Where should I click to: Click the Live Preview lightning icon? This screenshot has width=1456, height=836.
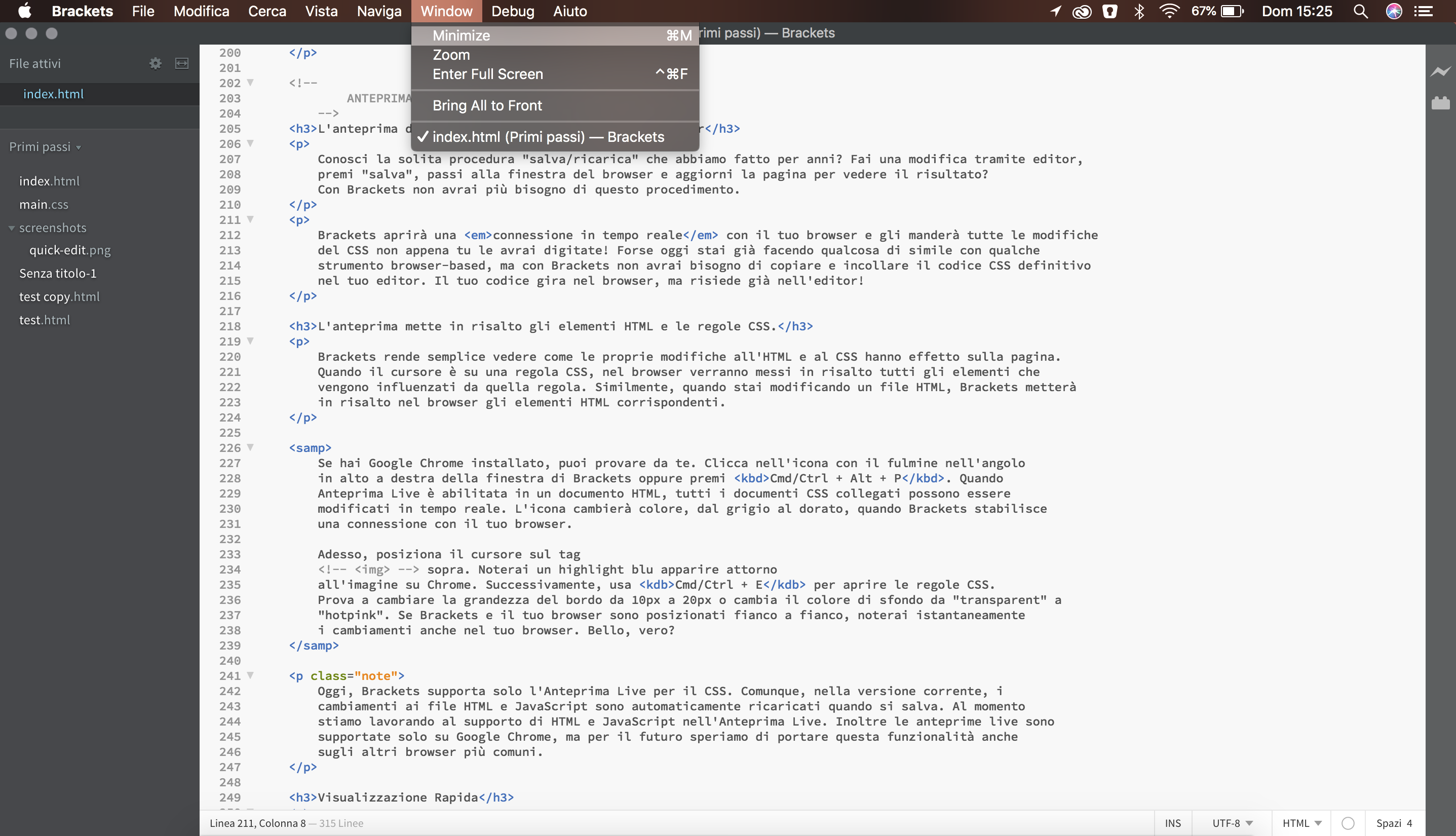(x=1440, y=72)
